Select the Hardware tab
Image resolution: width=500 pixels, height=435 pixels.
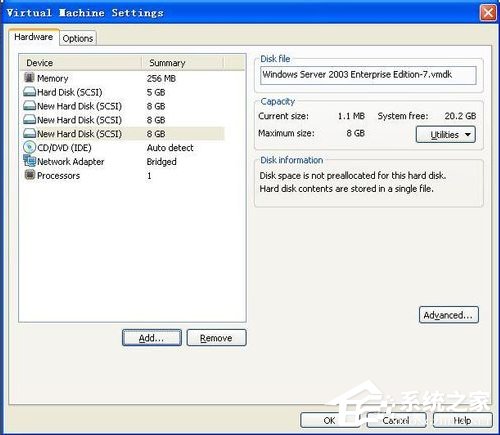tap(34, 37)
